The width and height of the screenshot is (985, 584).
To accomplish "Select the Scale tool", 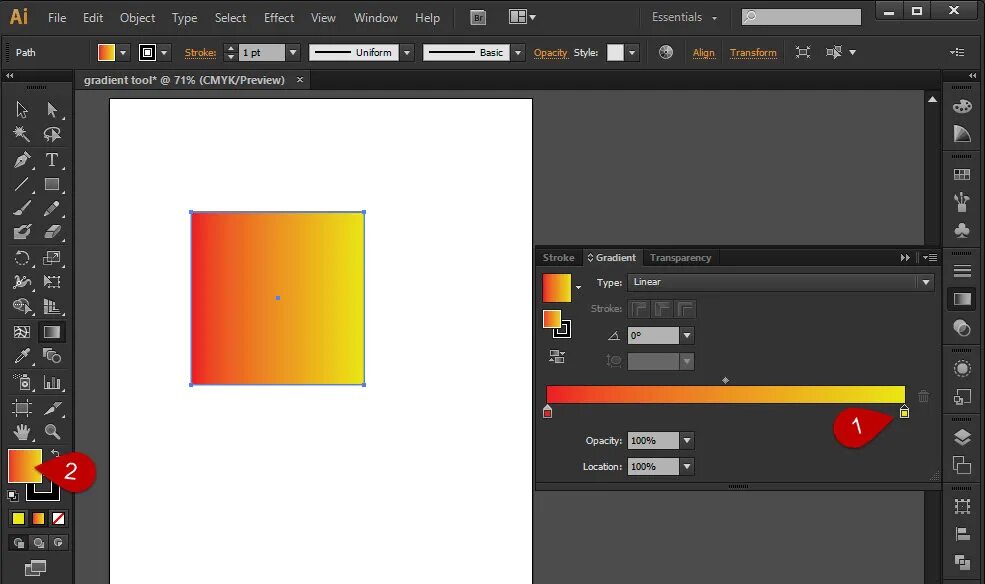I will 52,257.
